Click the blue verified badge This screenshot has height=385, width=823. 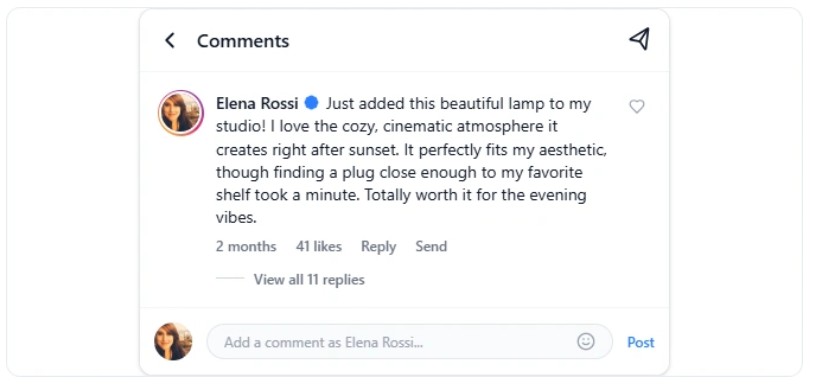312,103
